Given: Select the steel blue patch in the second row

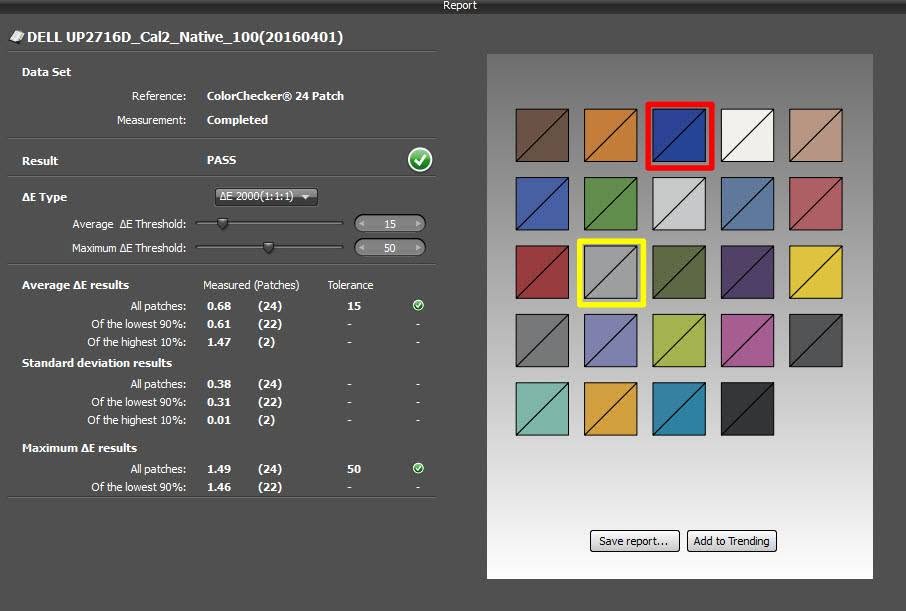Looking at the screenshot, I should coord(747,203).
